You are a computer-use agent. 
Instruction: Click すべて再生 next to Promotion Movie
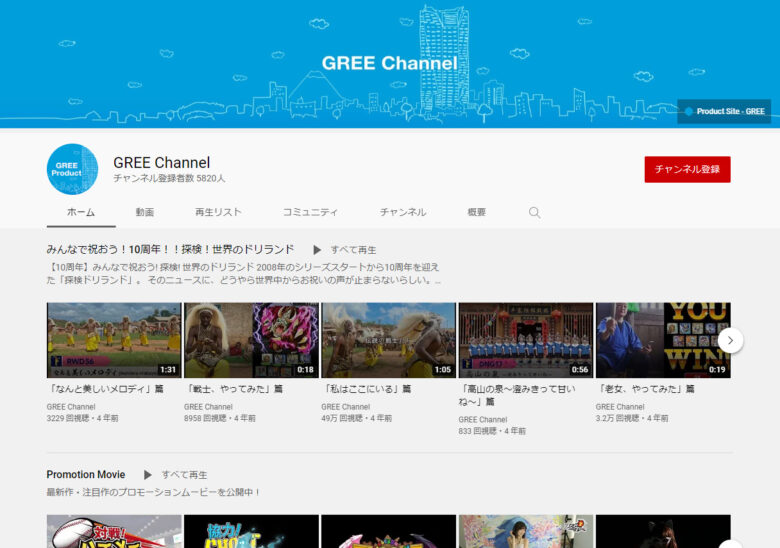185,475
